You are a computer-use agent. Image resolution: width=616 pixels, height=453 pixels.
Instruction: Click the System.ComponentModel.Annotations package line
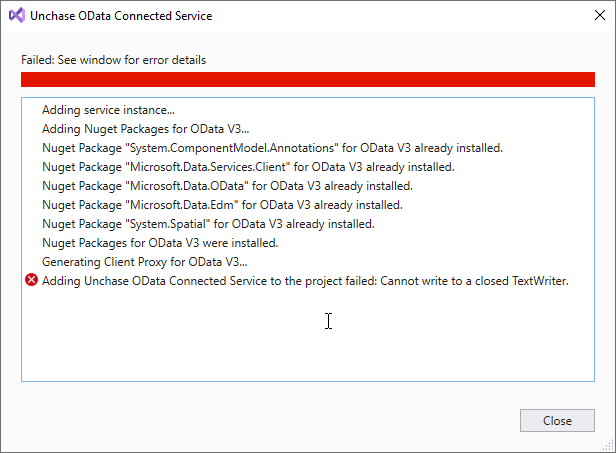(272, 148)
